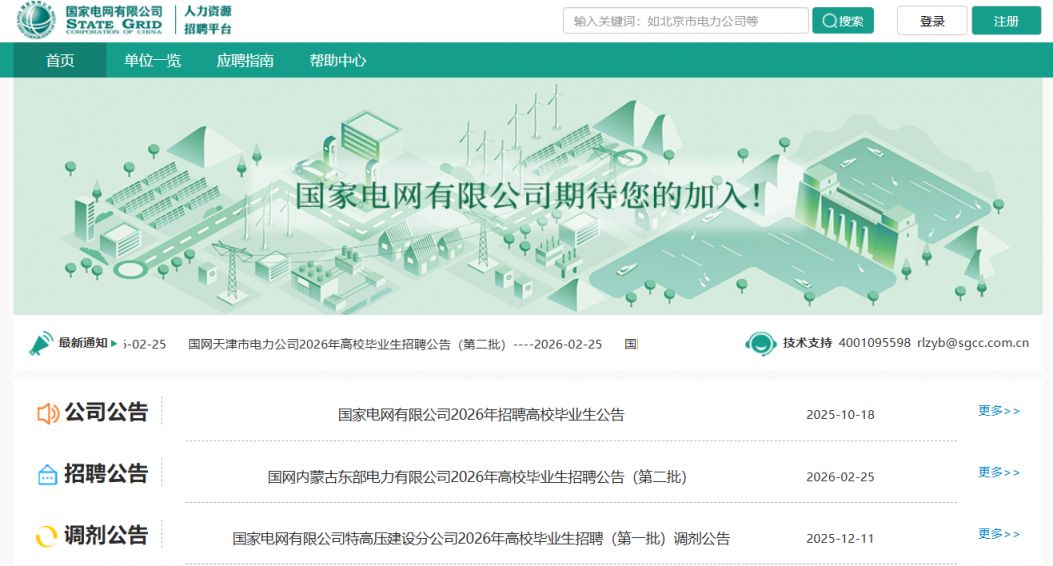Click the 注册 register button
This screenshot has height=566, width=1053.
[x=1006, y=21]
